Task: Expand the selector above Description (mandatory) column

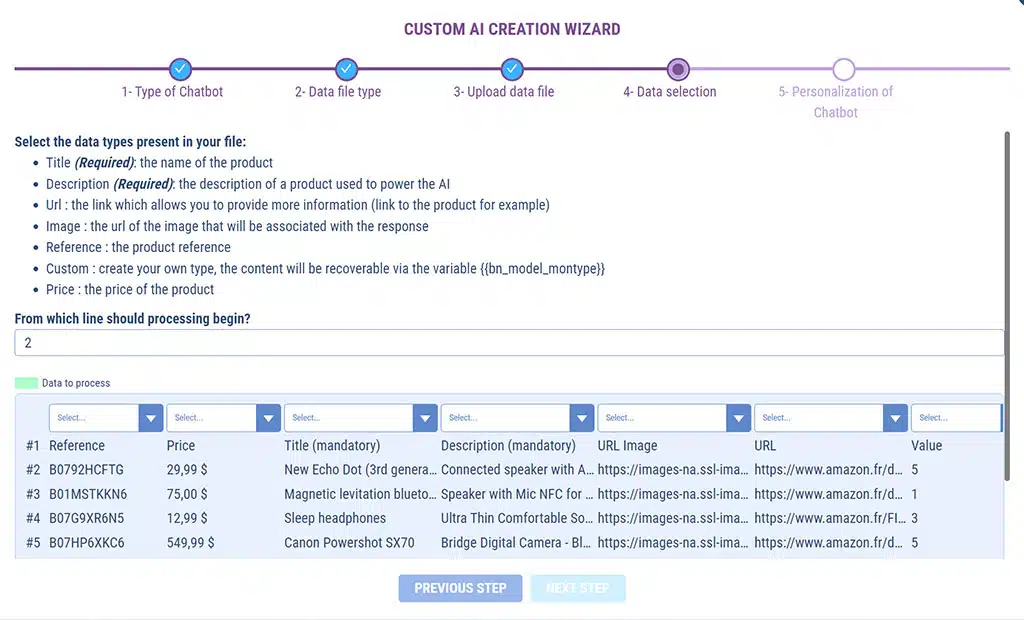Action: coord(517,418)
